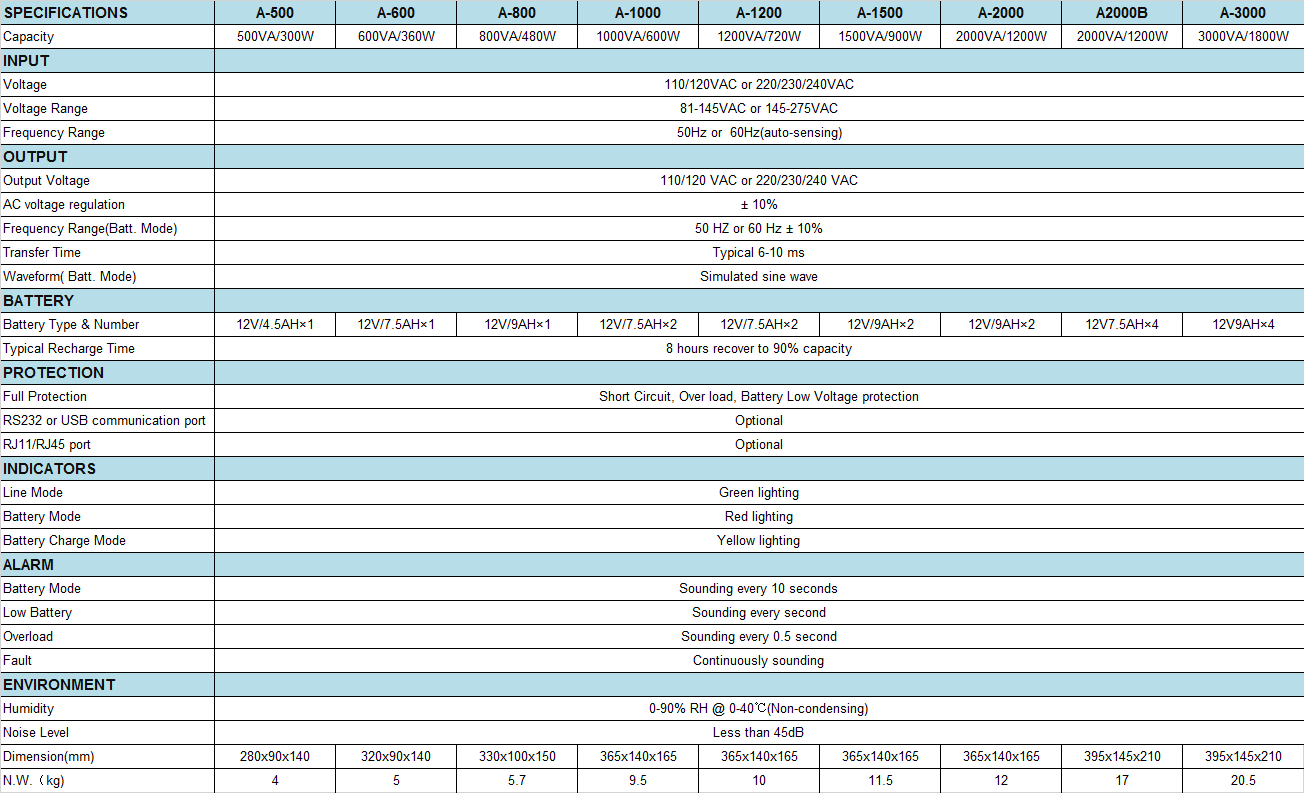Select the 1200VA/720W capacity cell
Viewport: 1304px width, 793px height.
pyautogui.click(x=759, y=37)
